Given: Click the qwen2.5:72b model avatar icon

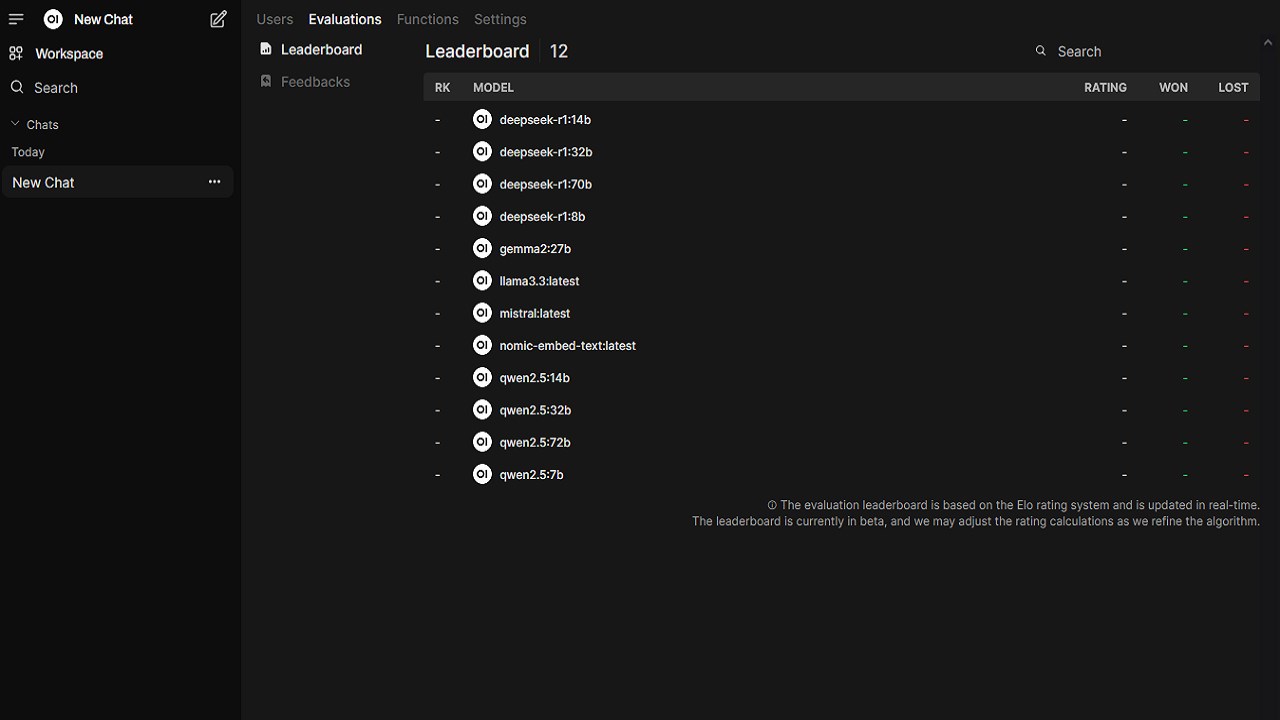Looking at the screenshot, I should pyautogui.click(x=482, y=442).
